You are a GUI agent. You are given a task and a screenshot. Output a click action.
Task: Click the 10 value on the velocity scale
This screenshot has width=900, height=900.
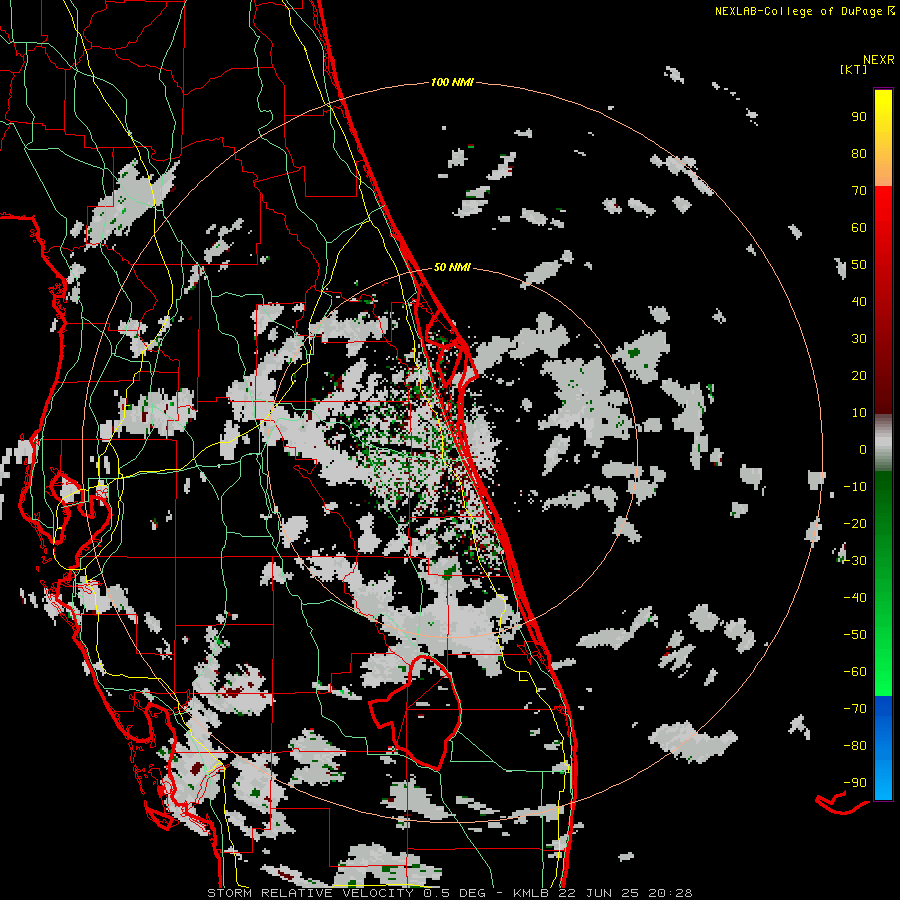(x=859, y=413)
